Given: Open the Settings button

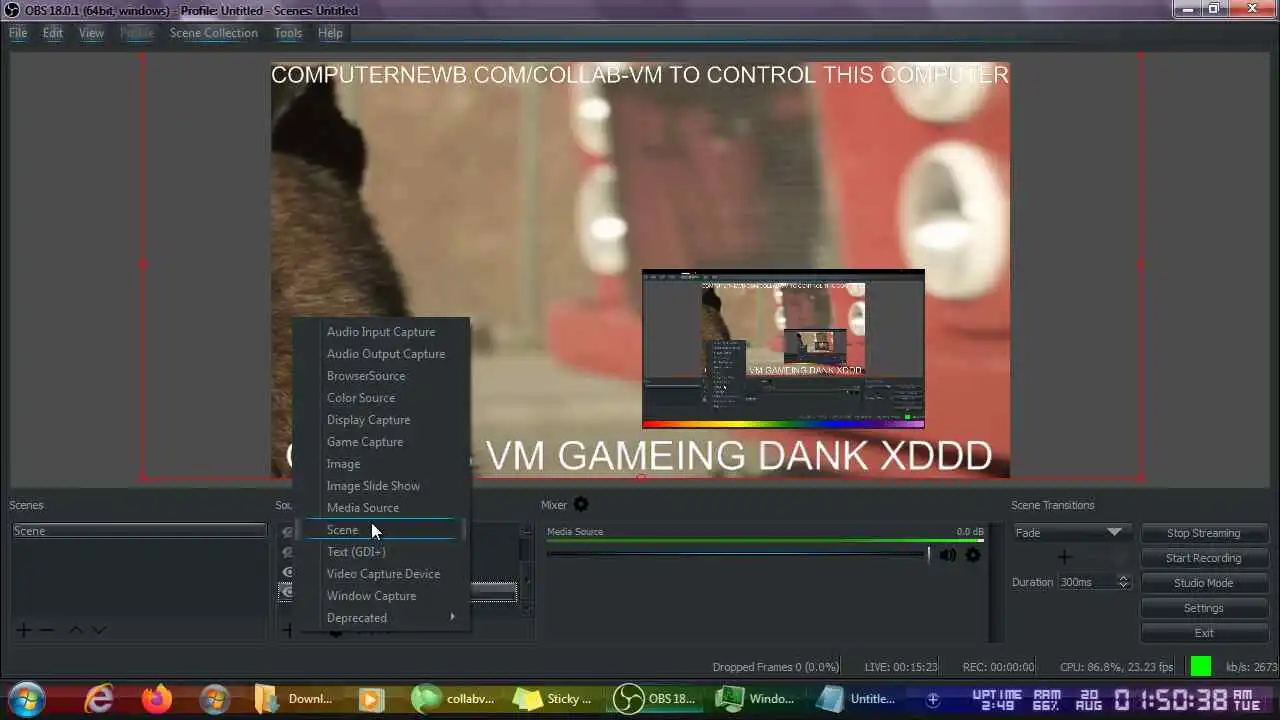Looking at the screenshot, I should pyautogui.click(x=1204, y=608).
